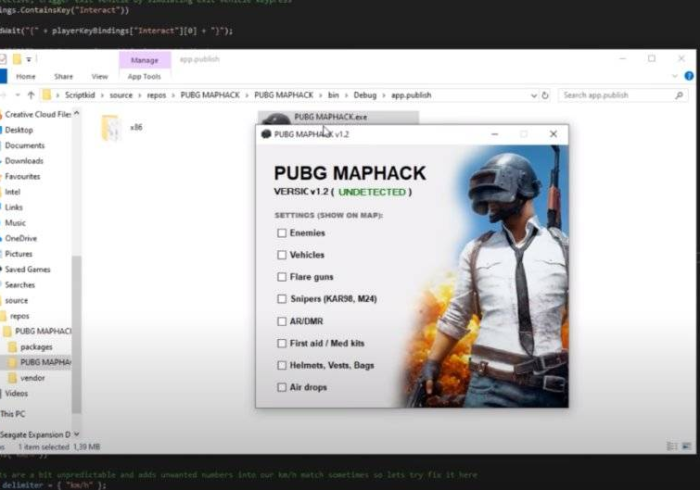Switch to the Share ribbon tab
Viewport: 700px width, 490px height.
[63, 76]
